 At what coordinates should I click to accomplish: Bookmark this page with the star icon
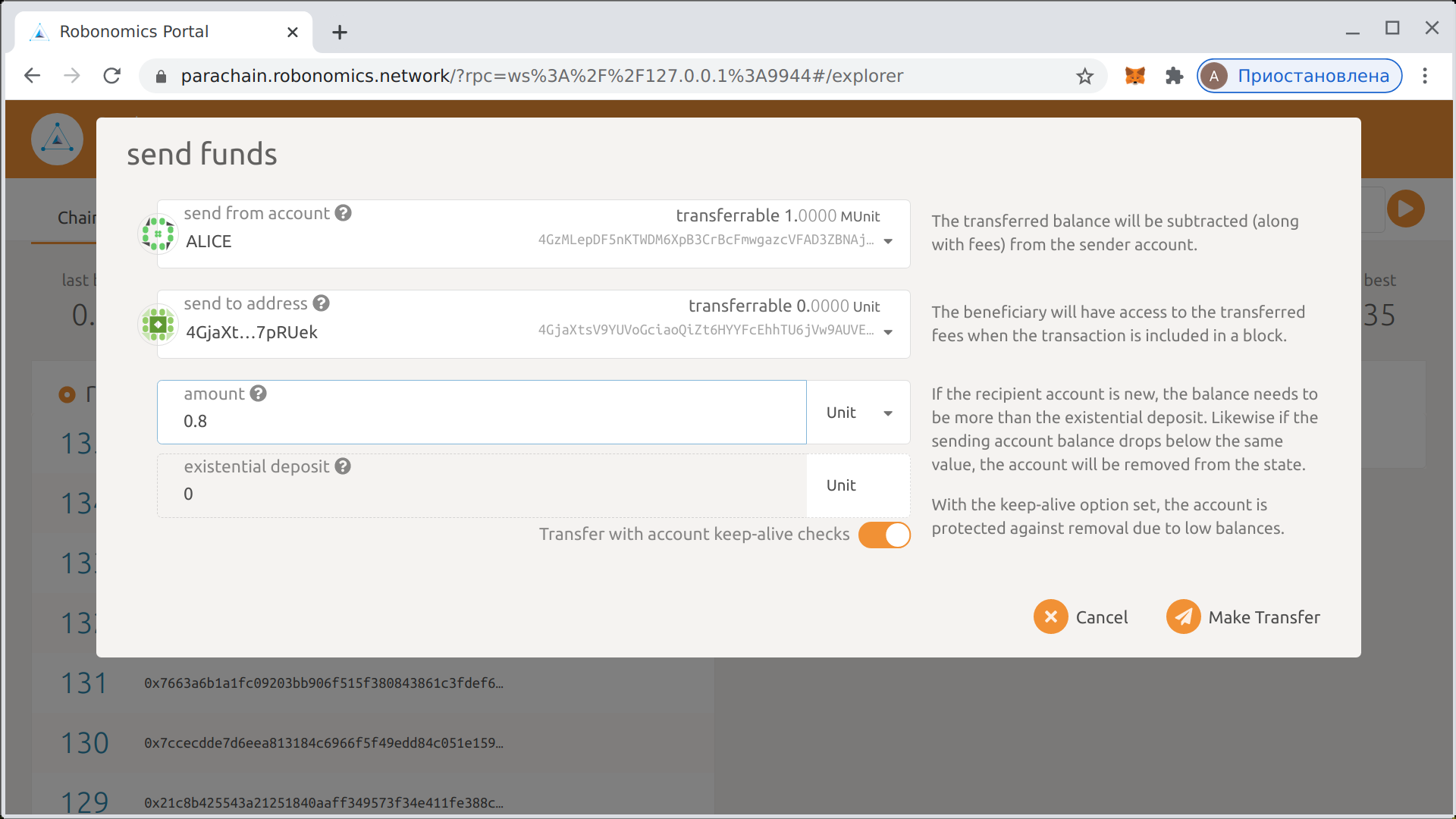(x=1084, y=76)
